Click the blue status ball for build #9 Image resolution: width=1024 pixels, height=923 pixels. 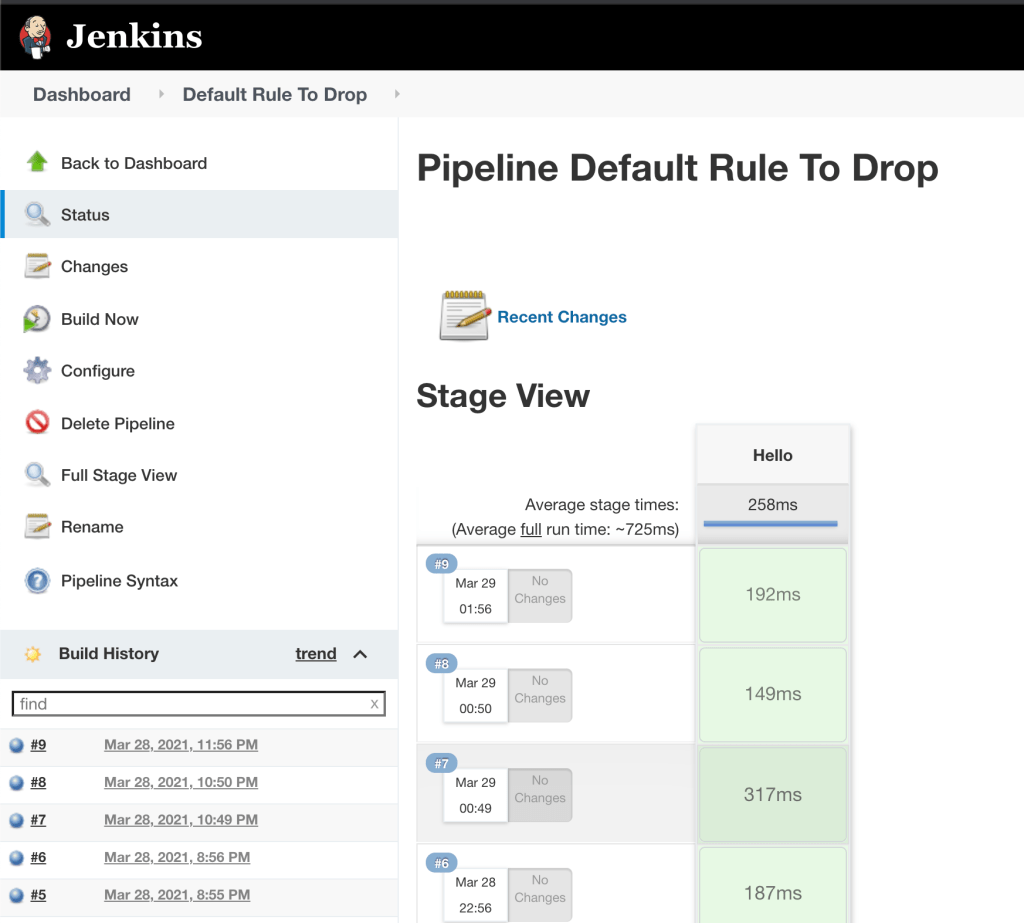16,745
